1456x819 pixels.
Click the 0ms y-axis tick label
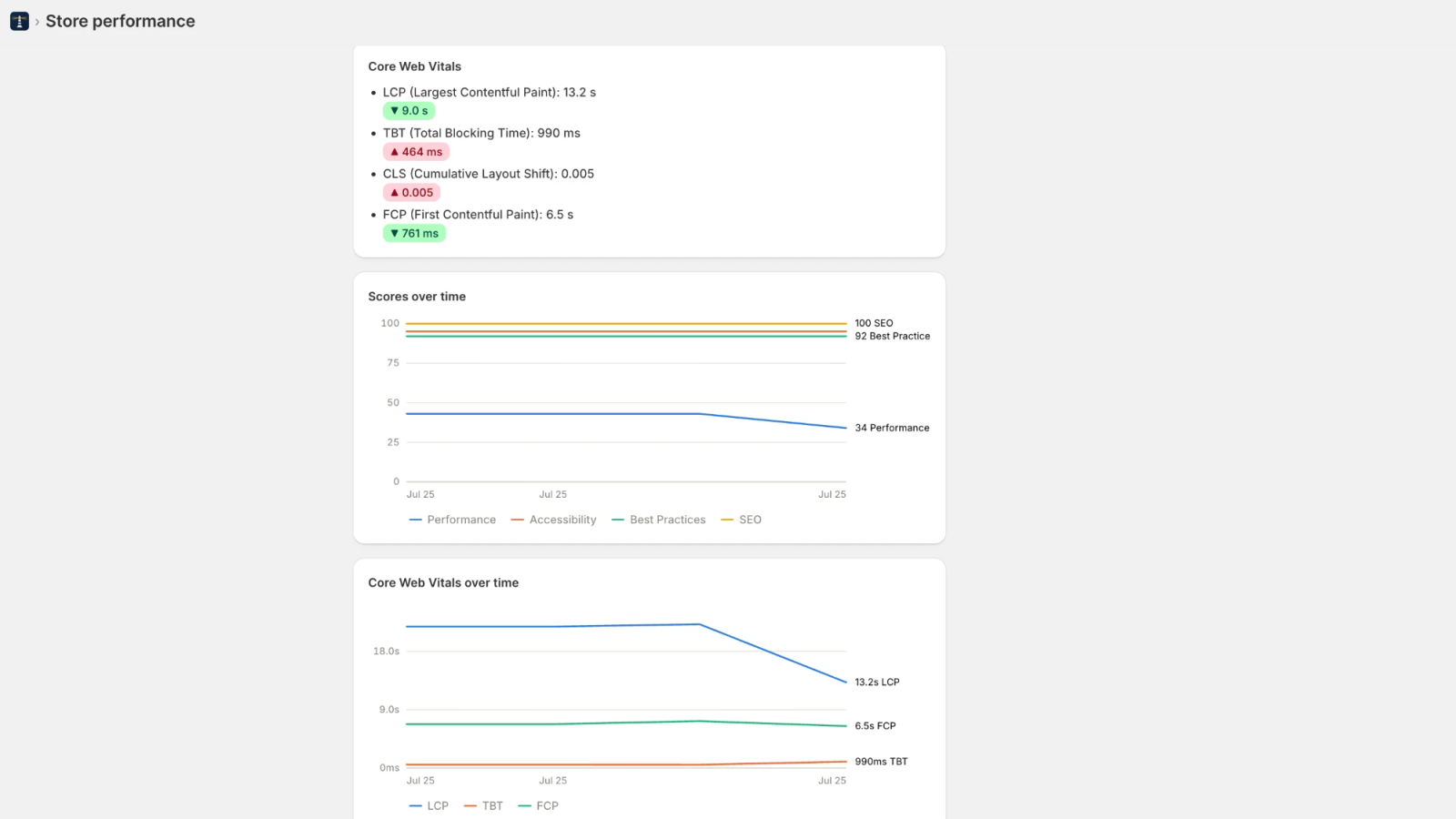click(389, 768)
